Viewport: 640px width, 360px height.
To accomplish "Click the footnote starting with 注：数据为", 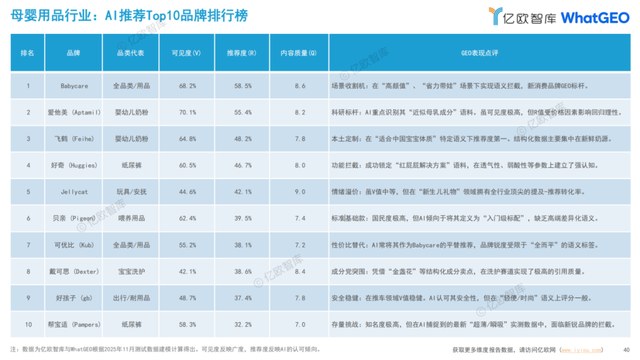I will [165, 349].
